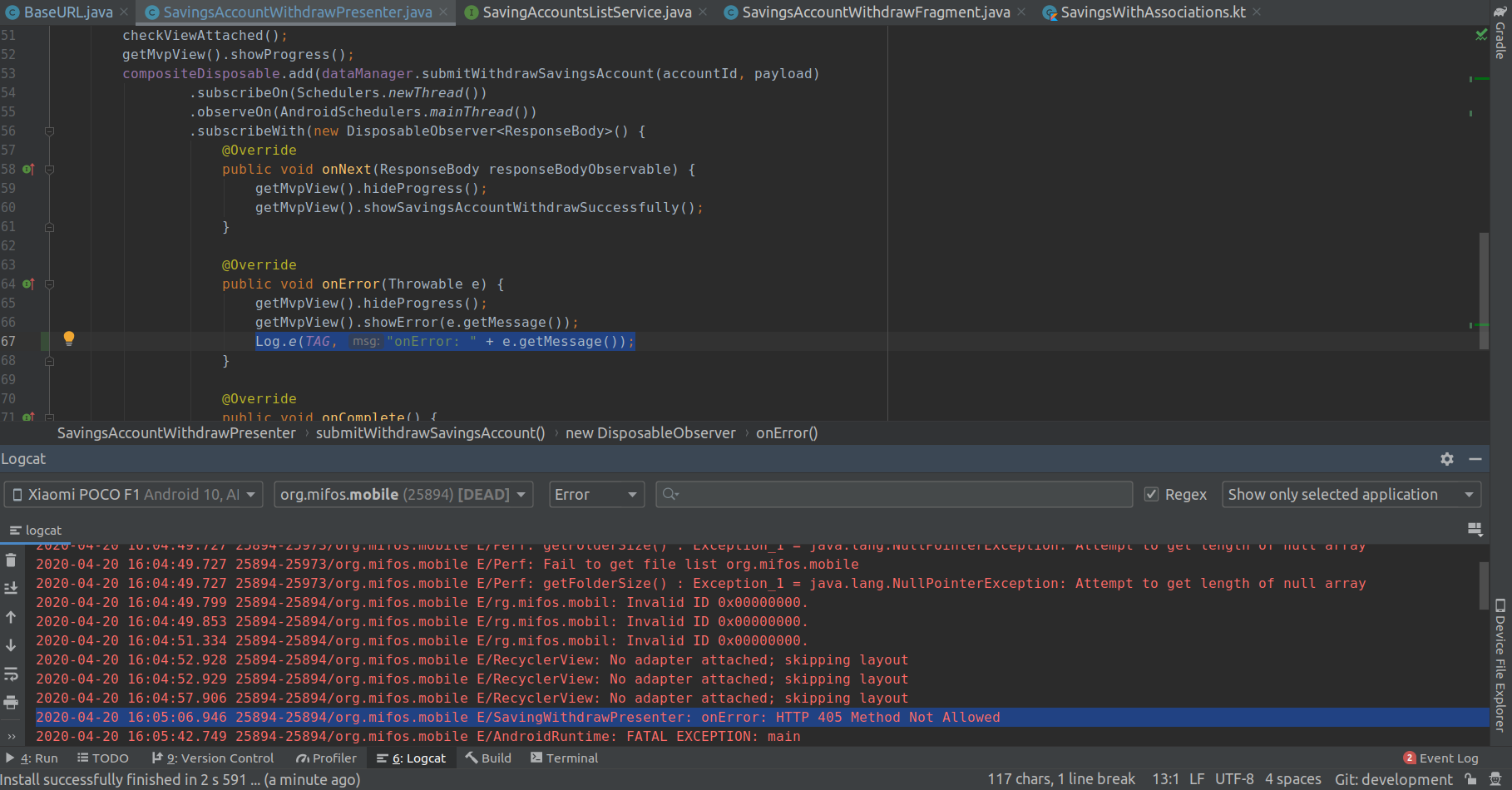Open the Terminal tool window
Viewport: 1512px width, 790px height.
pos(565,758)
